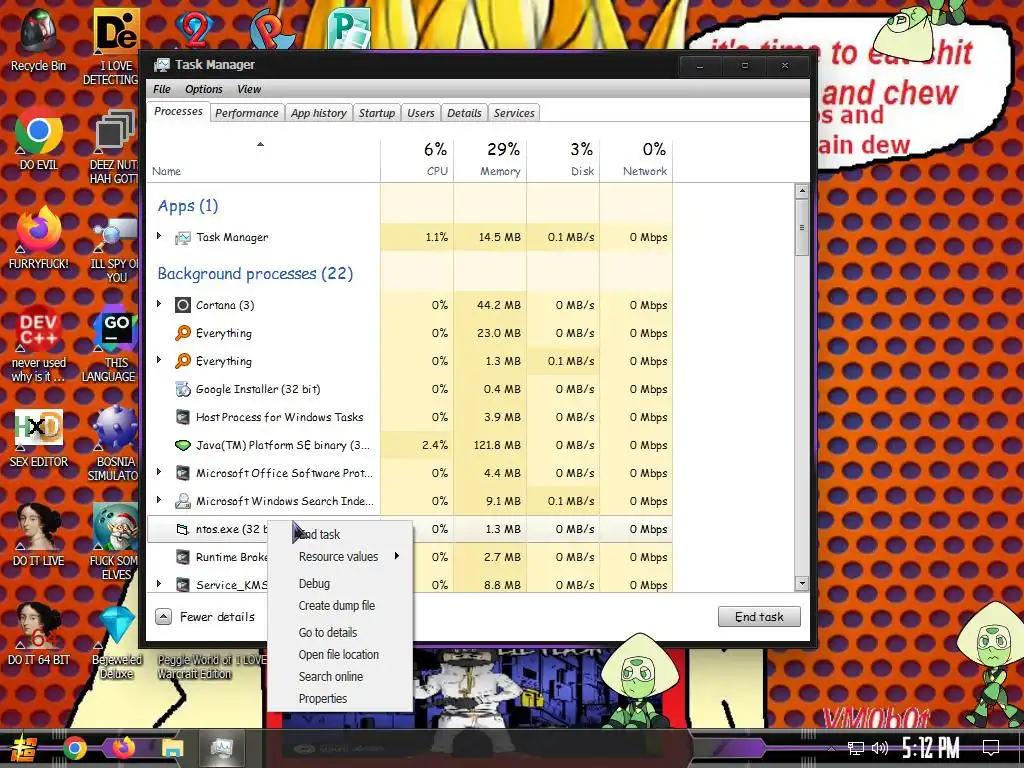Switch to the Startup tab

[377, 113]
